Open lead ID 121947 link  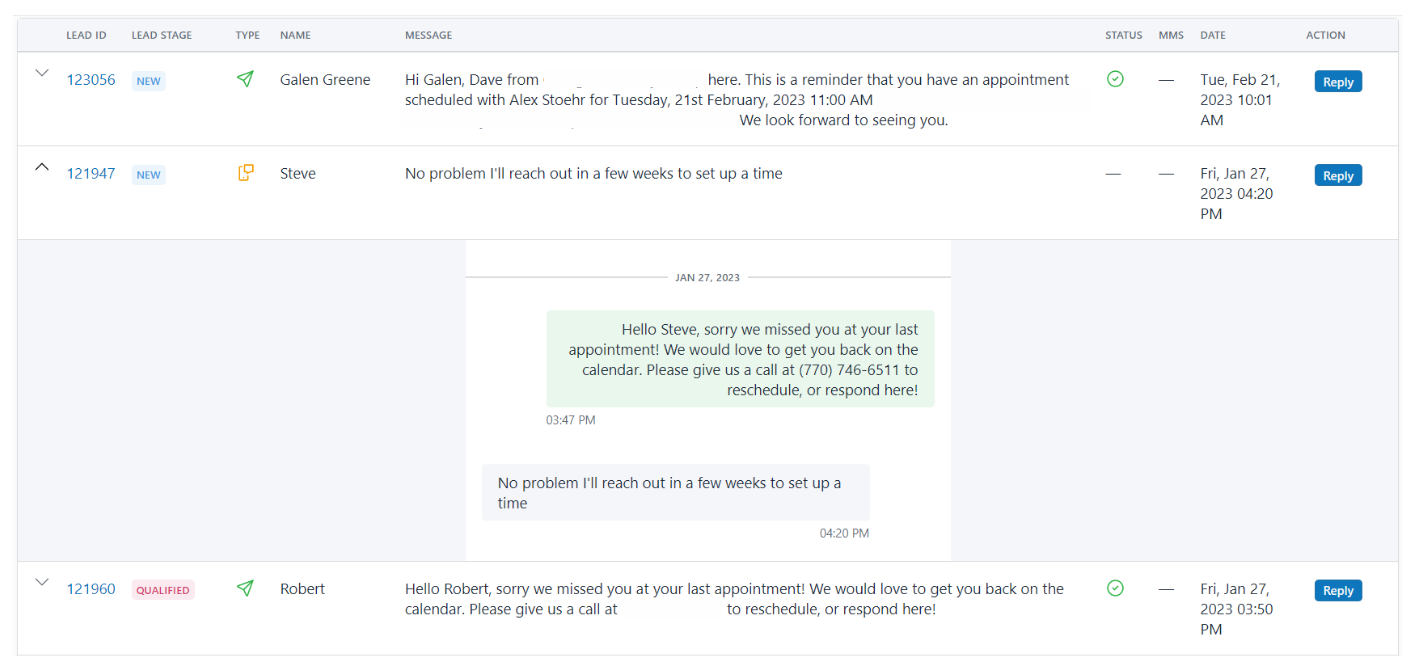91,173
